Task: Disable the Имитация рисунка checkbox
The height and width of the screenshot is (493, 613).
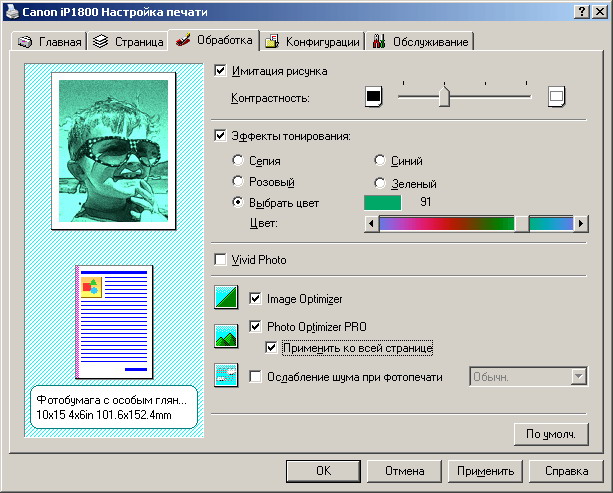Action: pos(221,71)
